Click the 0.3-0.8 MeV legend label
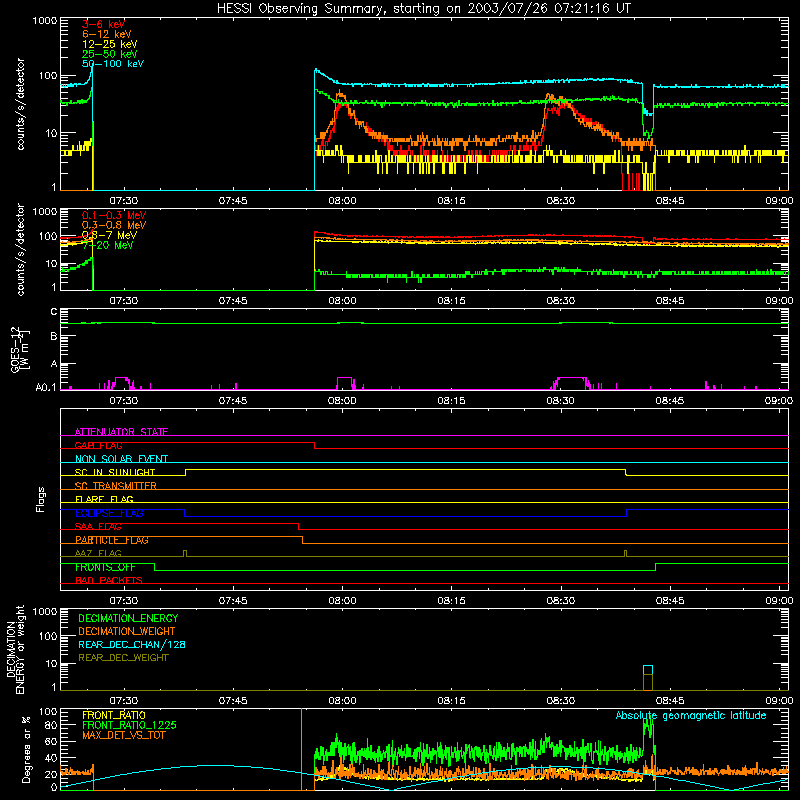This screenshot has width=800, height=800. click(114, 225)
